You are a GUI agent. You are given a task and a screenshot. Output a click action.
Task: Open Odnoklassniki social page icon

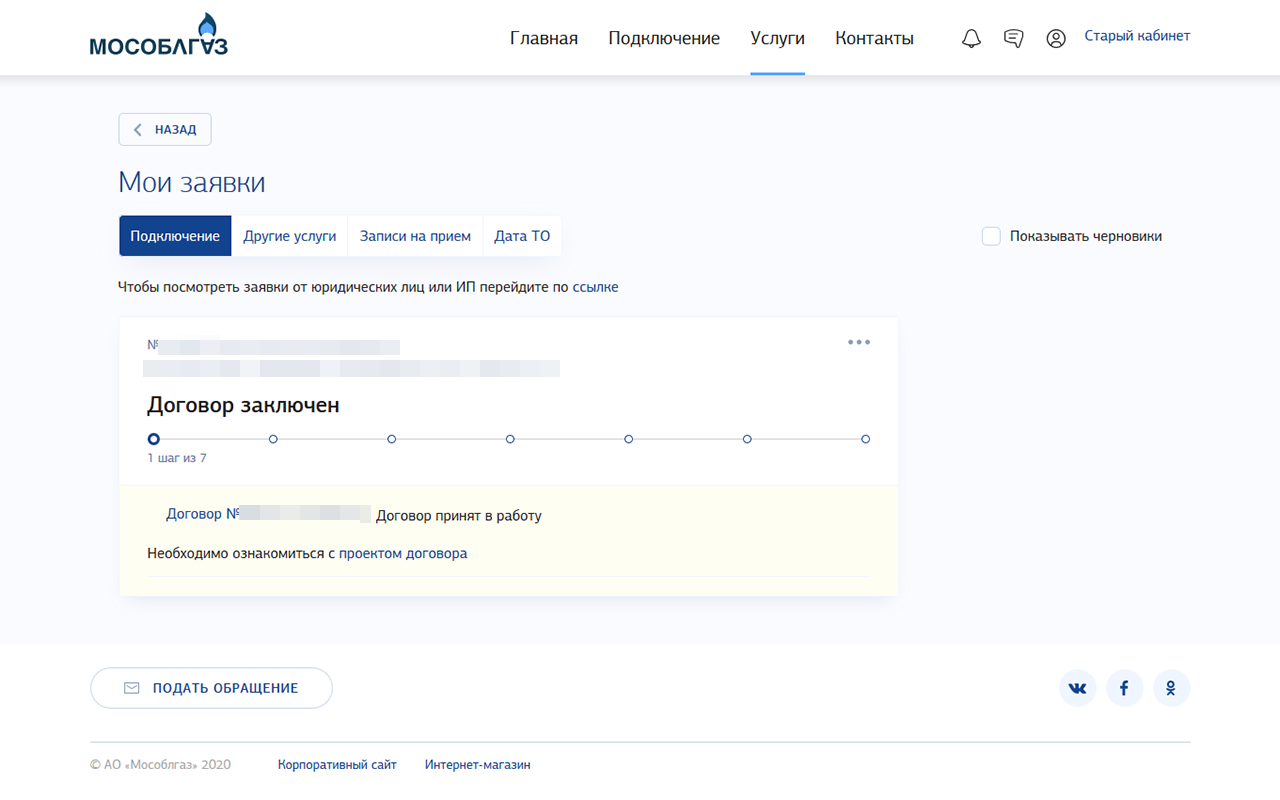pyautogui.click(x=1172, y=688)
